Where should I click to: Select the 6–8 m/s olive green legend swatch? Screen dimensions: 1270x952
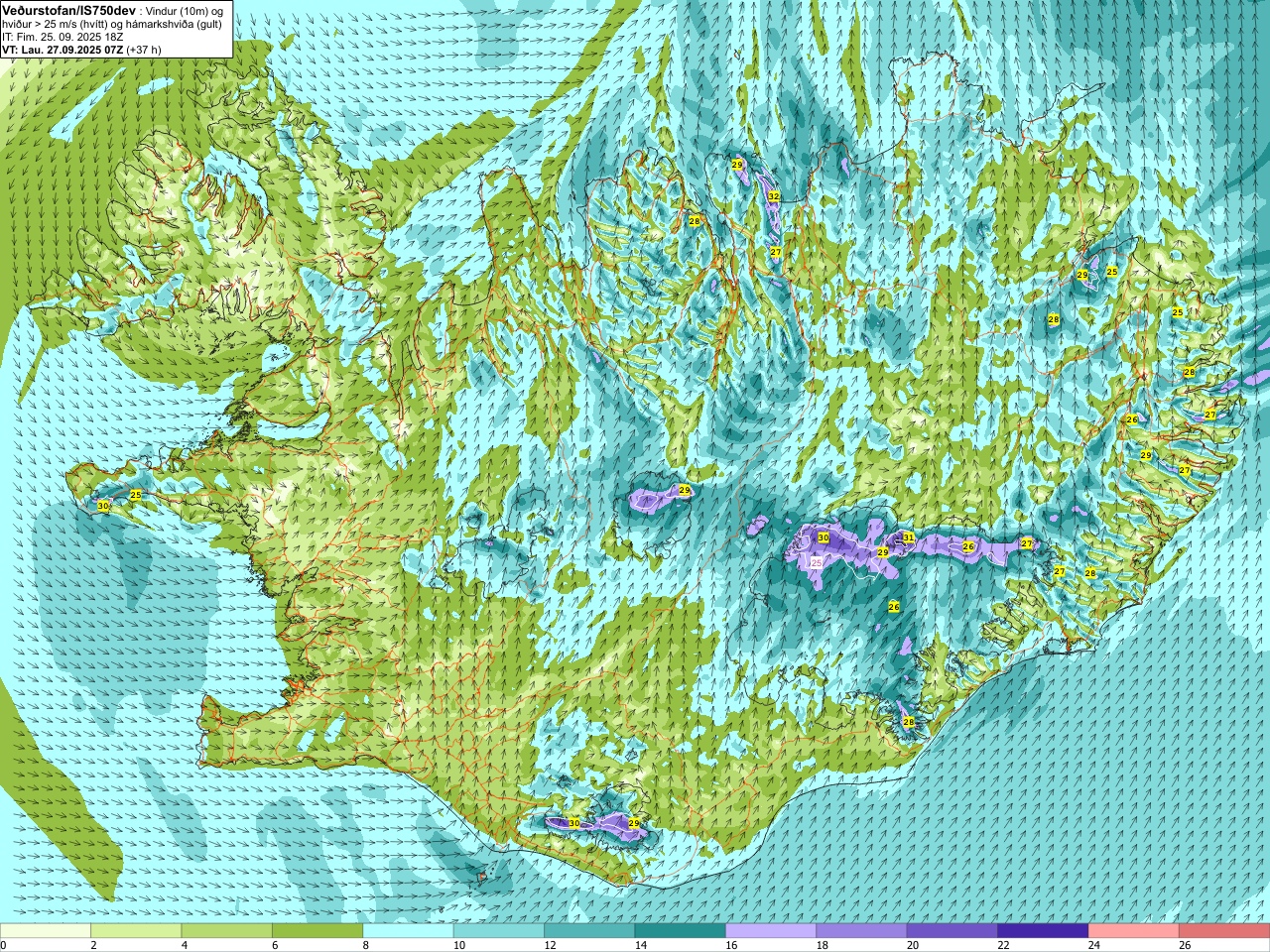[x=317, y=931]
